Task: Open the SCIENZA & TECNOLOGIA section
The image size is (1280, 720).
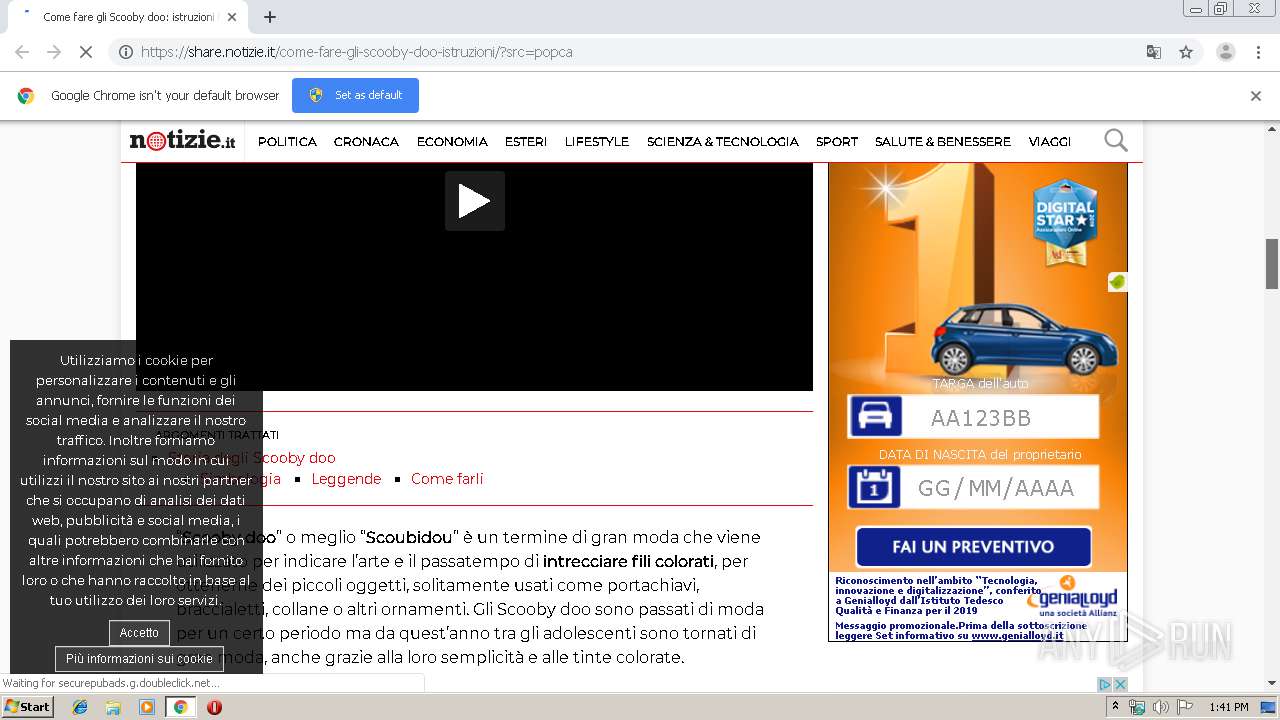Action: [x=723, y=142]
